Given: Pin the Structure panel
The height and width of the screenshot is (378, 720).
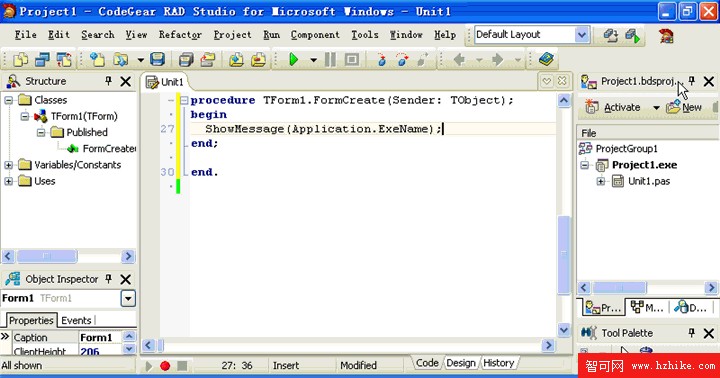Looking at the screenshot, I should pyautogui.click(x=108, y=81).
